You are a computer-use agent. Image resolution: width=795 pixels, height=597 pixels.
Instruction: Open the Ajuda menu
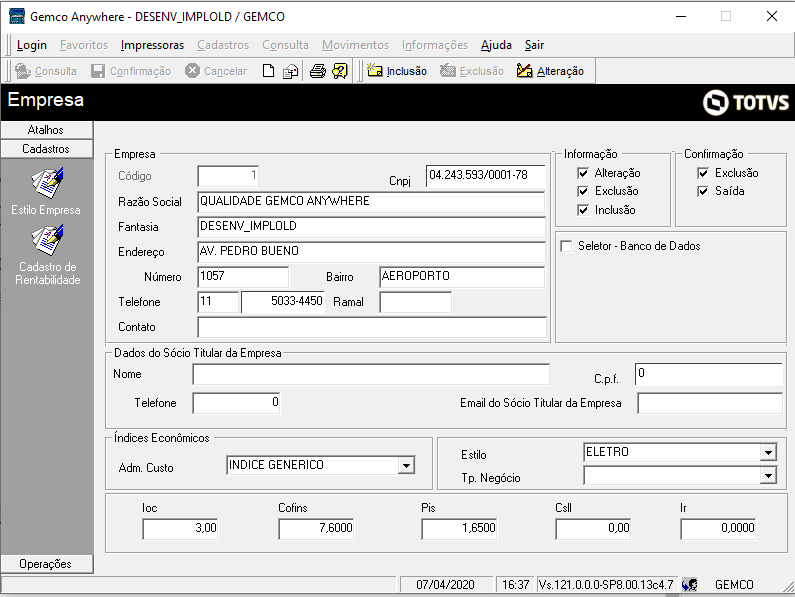click(496, 45)
